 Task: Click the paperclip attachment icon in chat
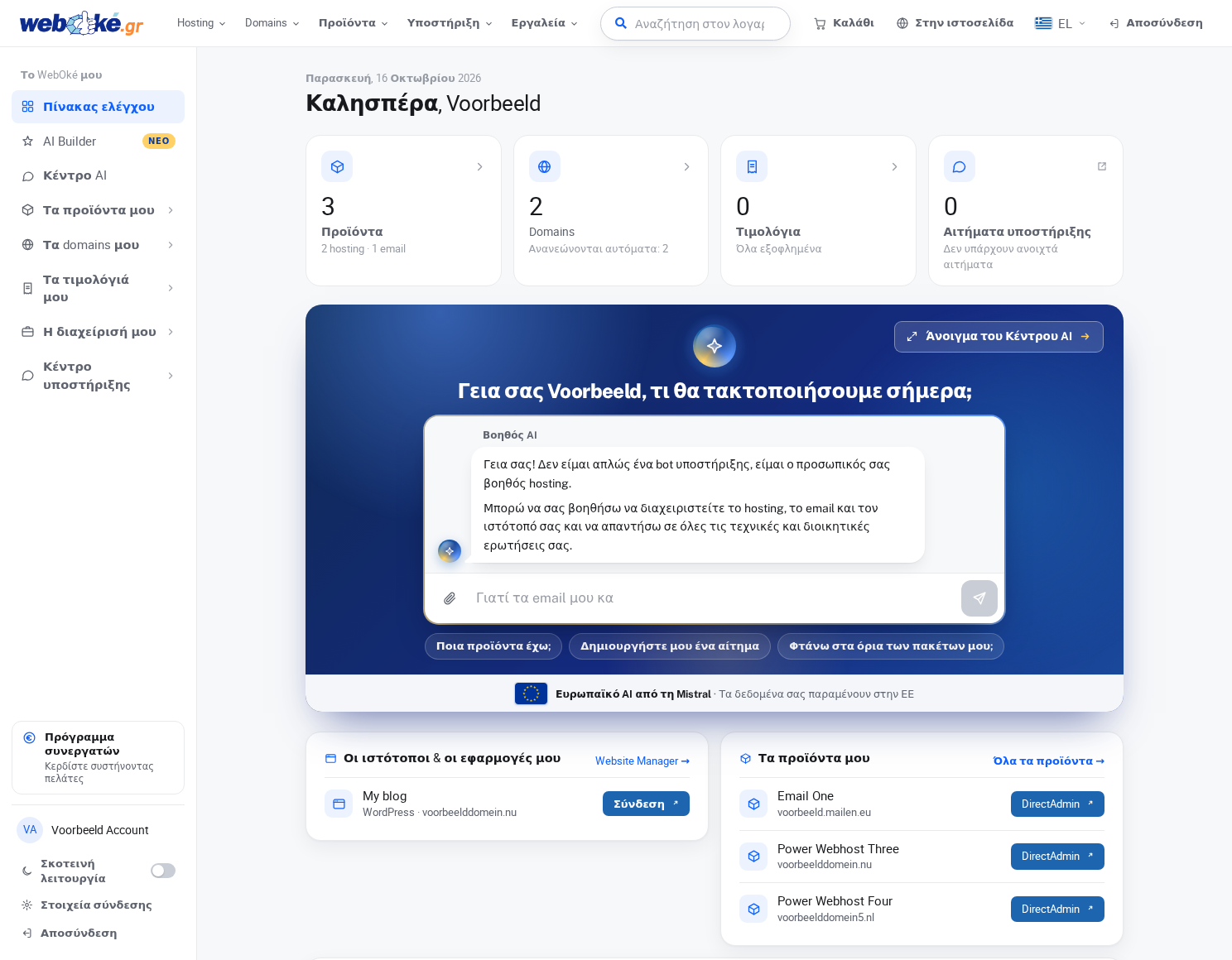[450, 598]
